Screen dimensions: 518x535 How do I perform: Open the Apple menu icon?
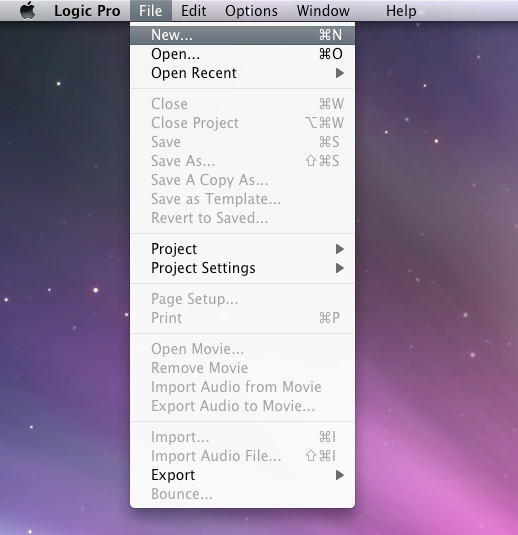coord(28,10)
